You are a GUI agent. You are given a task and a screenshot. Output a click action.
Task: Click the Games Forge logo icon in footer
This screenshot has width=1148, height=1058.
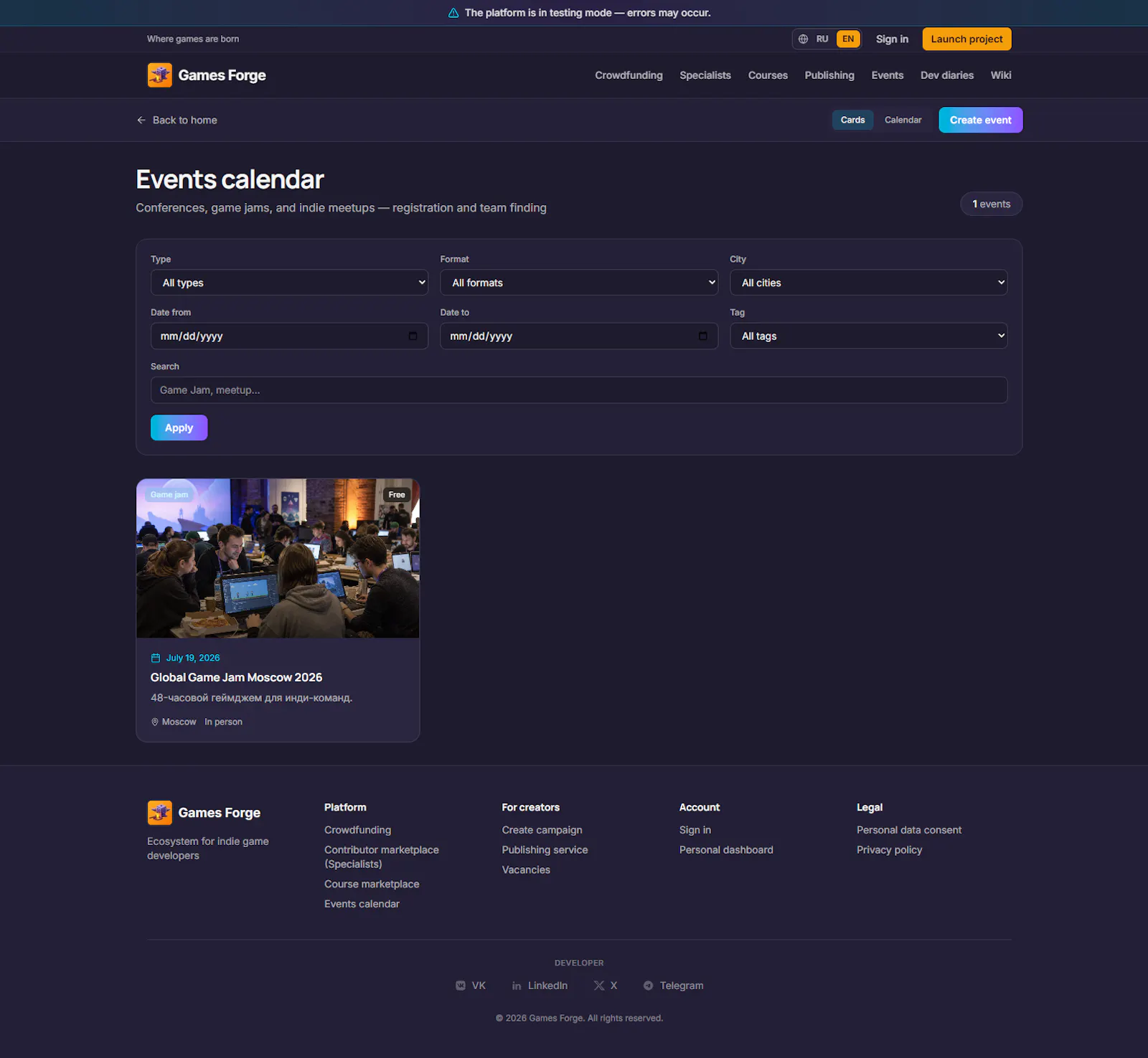pos(160,813)
